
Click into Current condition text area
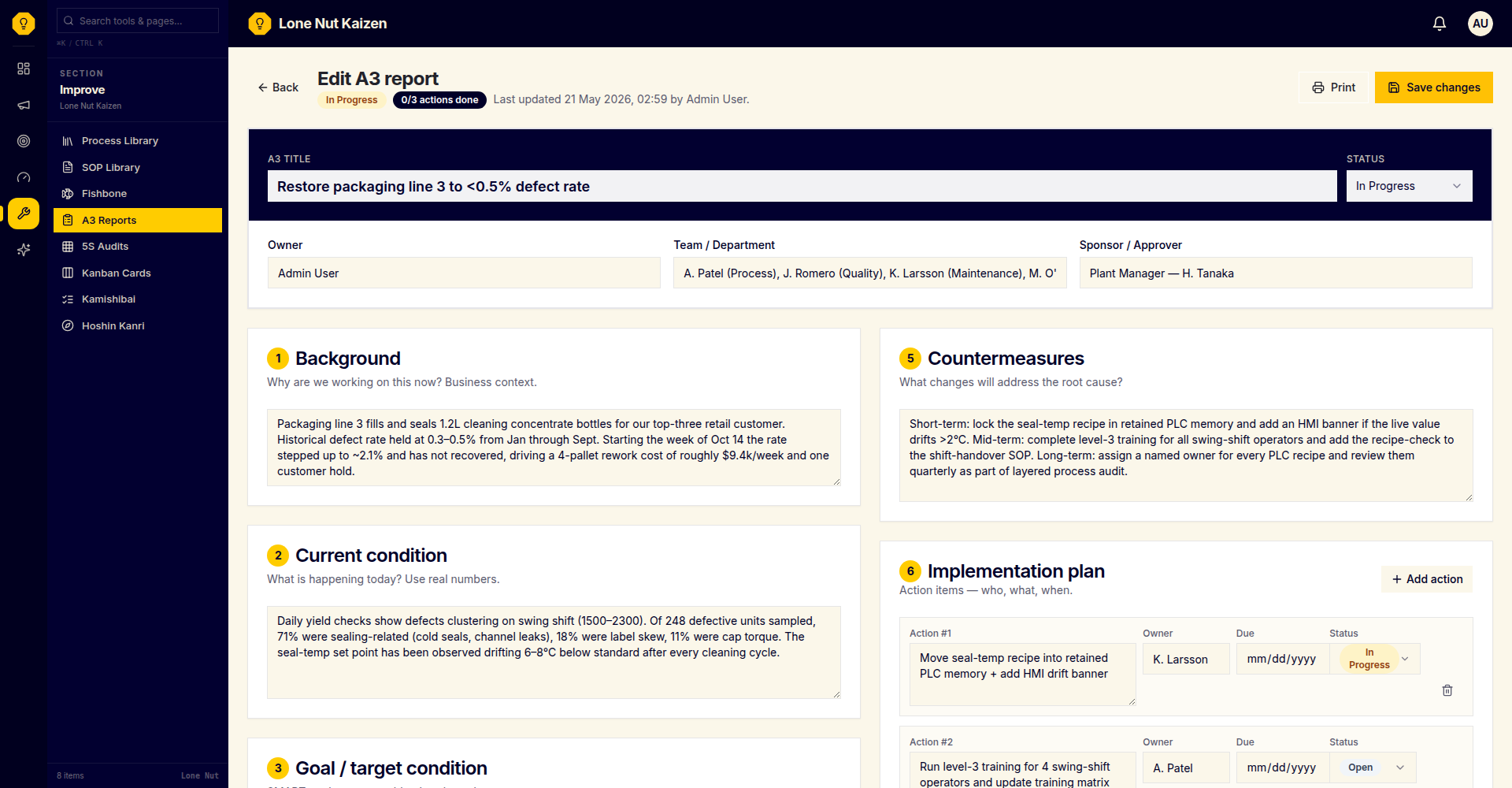tap(554, 652)
